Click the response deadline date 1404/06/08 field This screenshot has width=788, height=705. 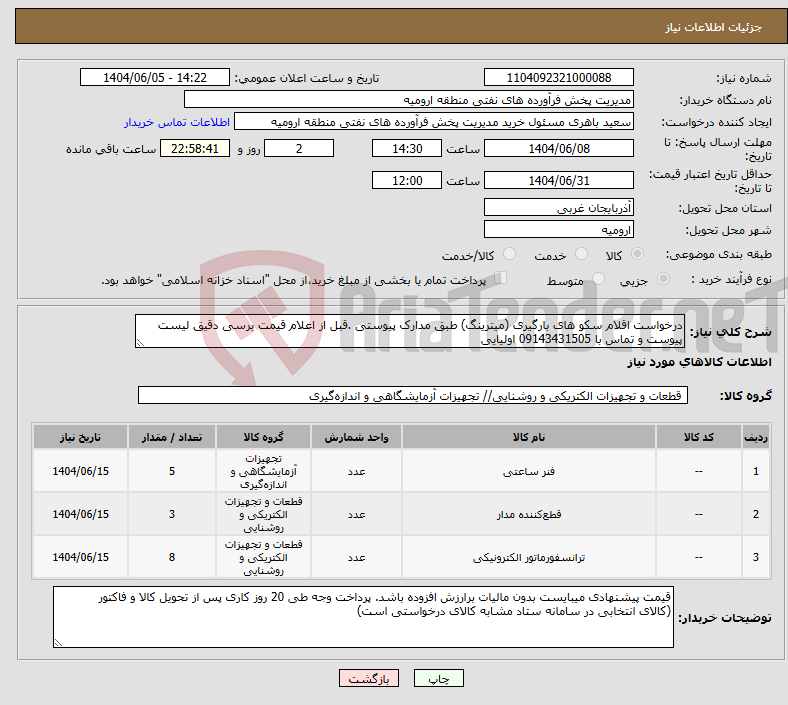point(558,148)
